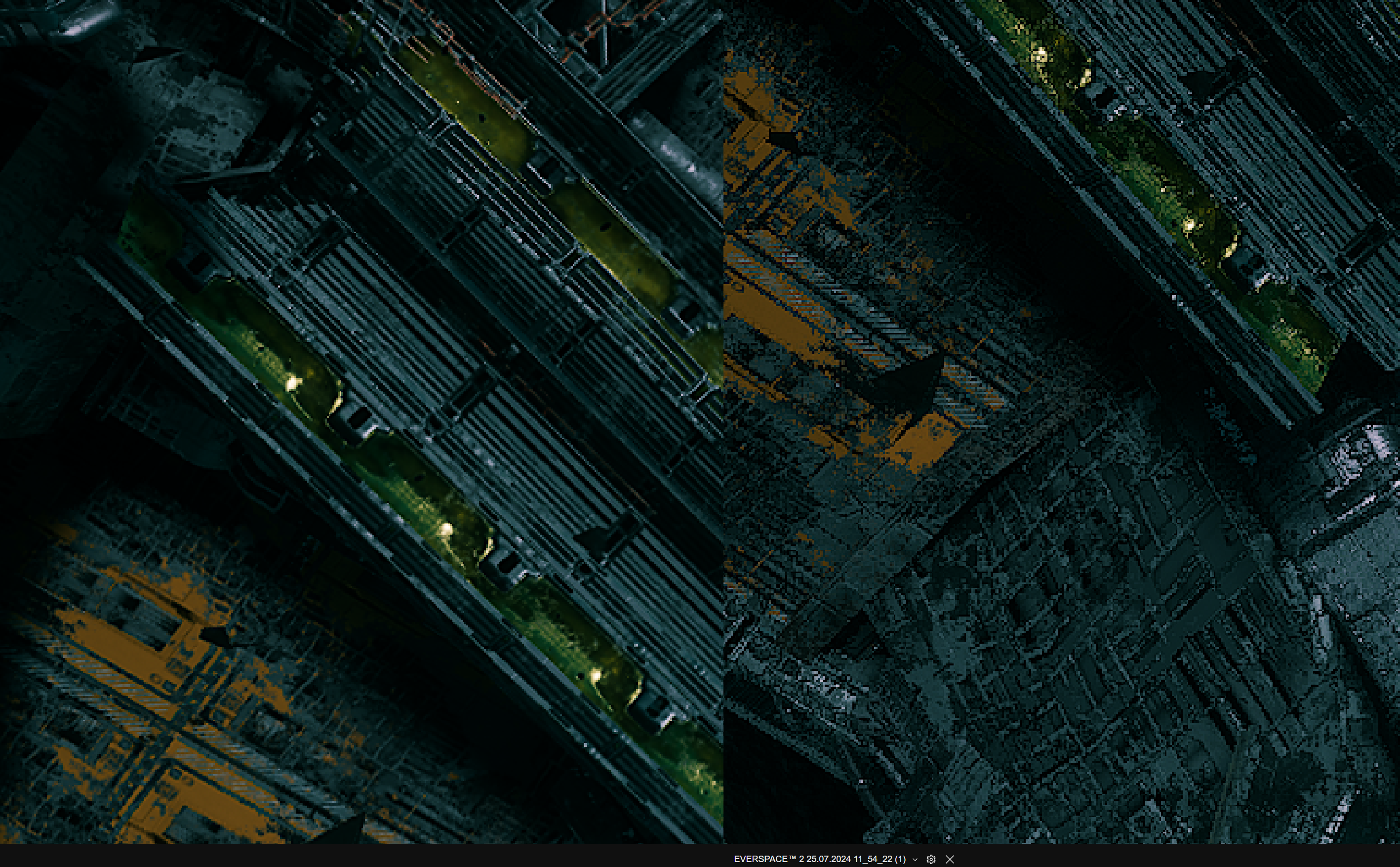The width and height of the screenshot is (1400, 867).
Task: Expand the chevron dropdown beside the file name
Action: pyautogui.click(x=915, y=859)
